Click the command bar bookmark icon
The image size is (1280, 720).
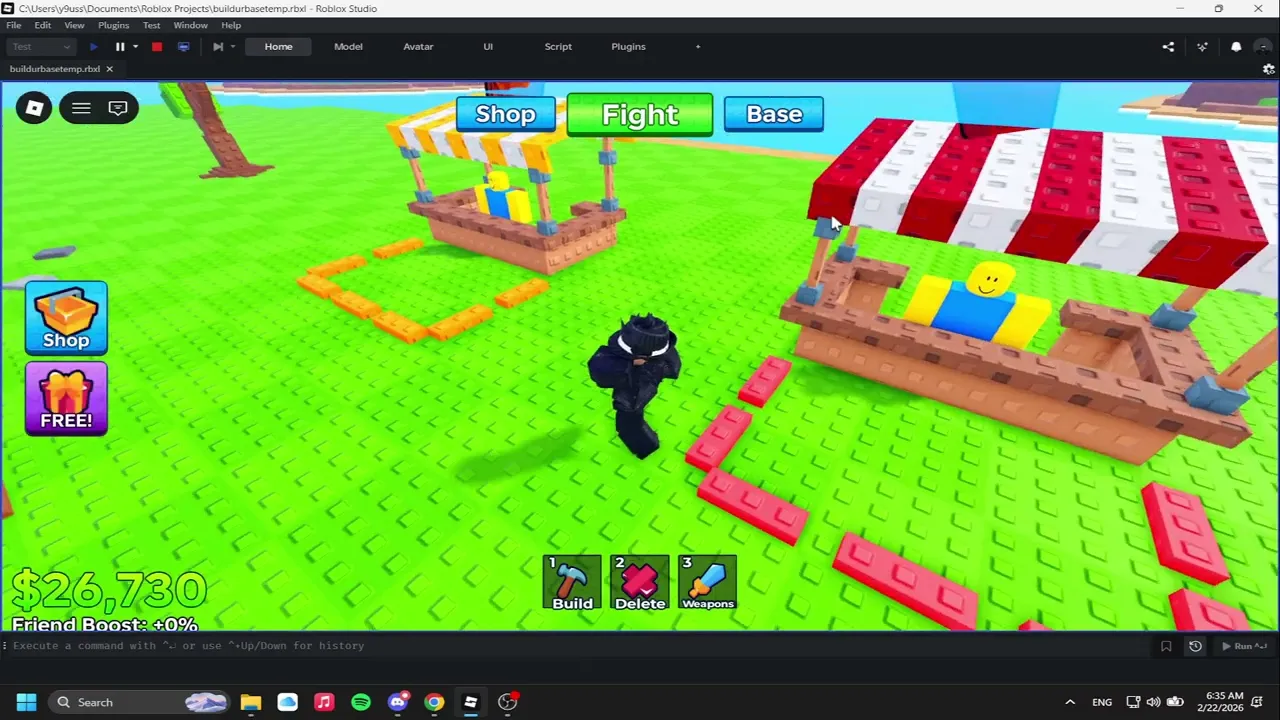pos(1165,646)
